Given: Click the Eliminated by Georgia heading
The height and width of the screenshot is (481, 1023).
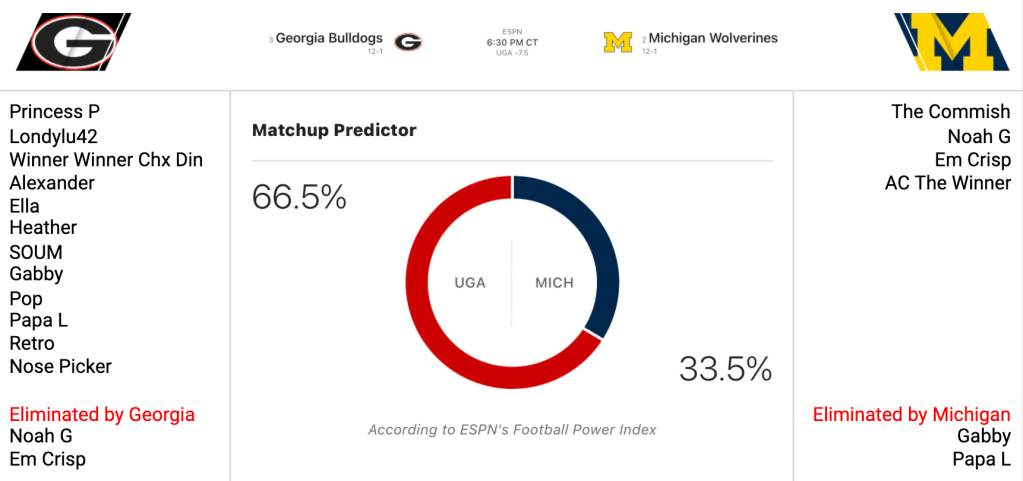Looking at the screenshot, I should click(102, 414).
